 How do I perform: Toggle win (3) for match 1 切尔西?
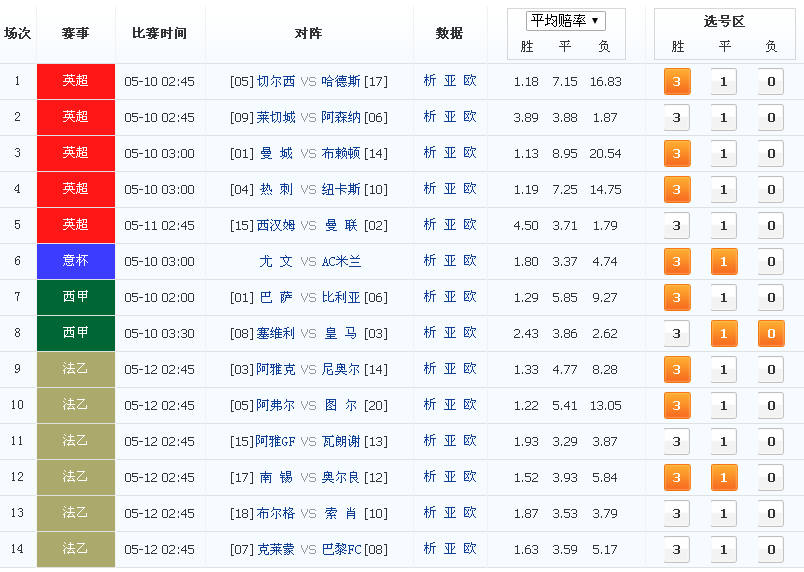(x=677, y=81)
